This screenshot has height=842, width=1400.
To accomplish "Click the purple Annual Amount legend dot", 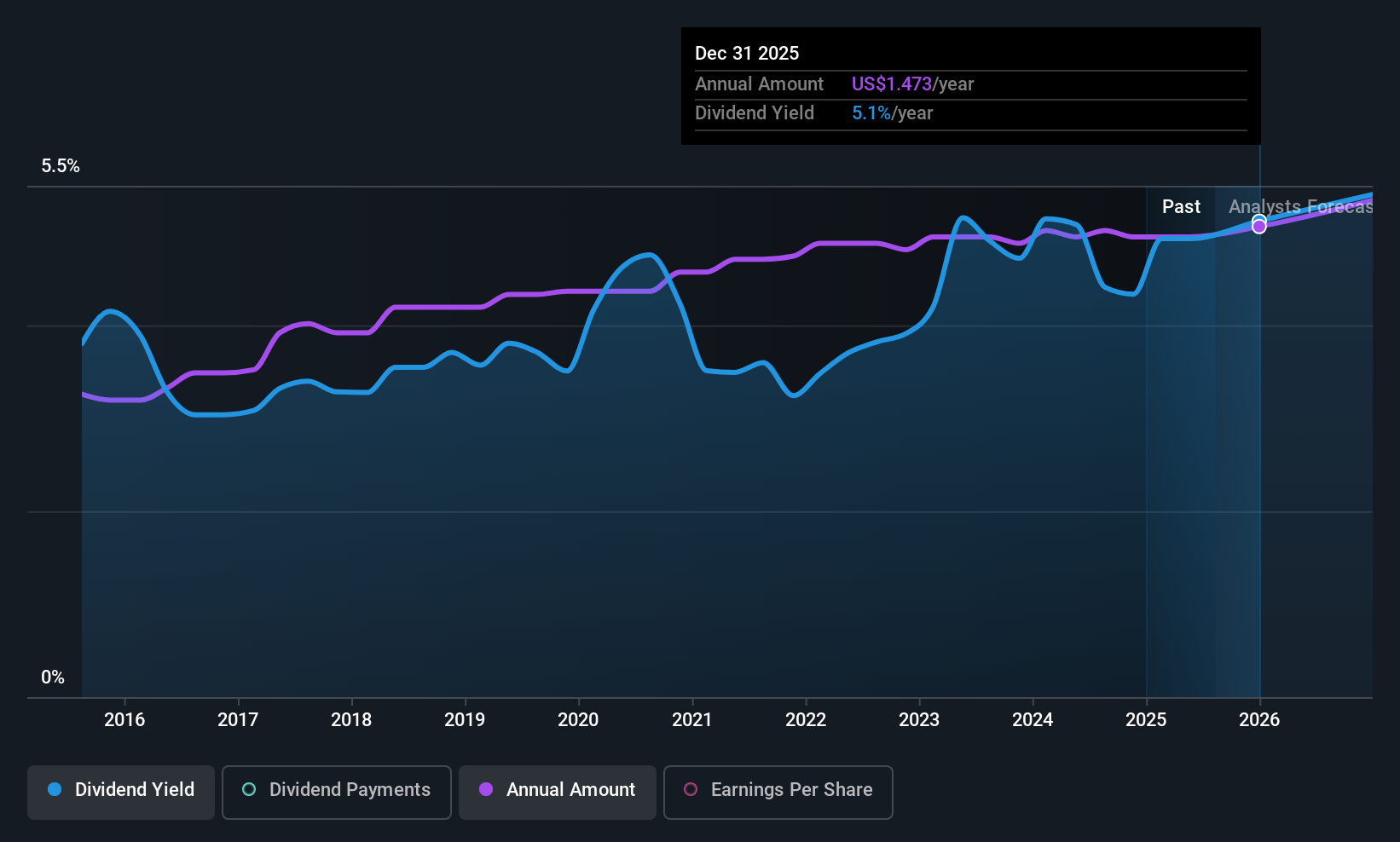I will (x=486, y=790).
